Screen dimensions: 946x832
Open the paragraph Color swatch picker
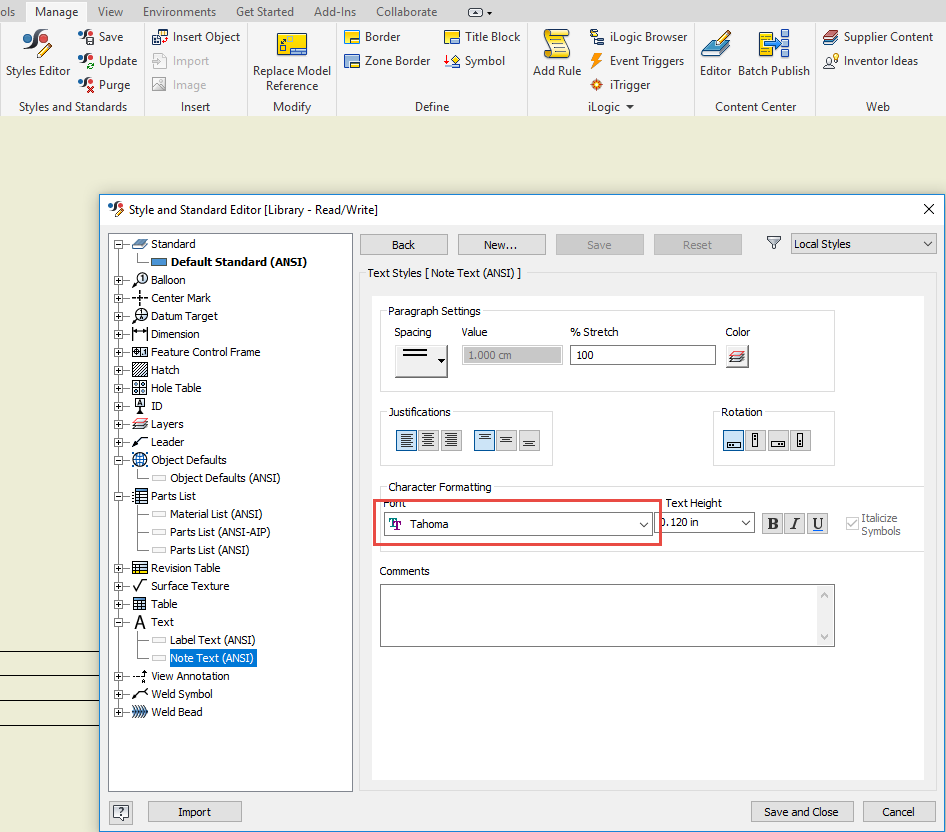pos(737,355)
